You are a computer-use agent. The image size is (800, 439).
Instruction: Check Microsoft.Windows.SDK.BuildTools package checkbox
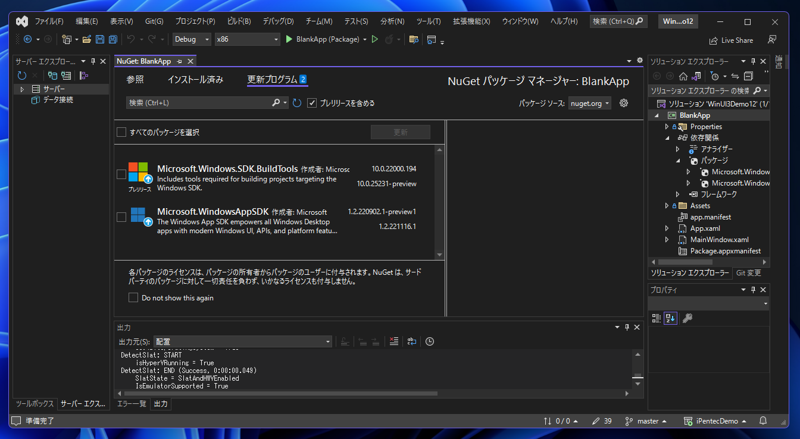point(121,174)
